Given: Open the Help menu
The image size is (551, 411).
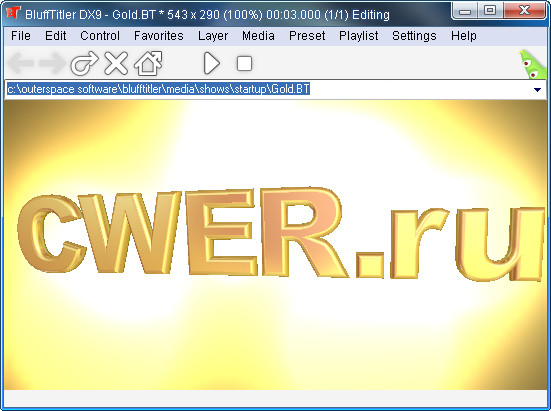Looking at the screenshot, I should tap(464, 36).
